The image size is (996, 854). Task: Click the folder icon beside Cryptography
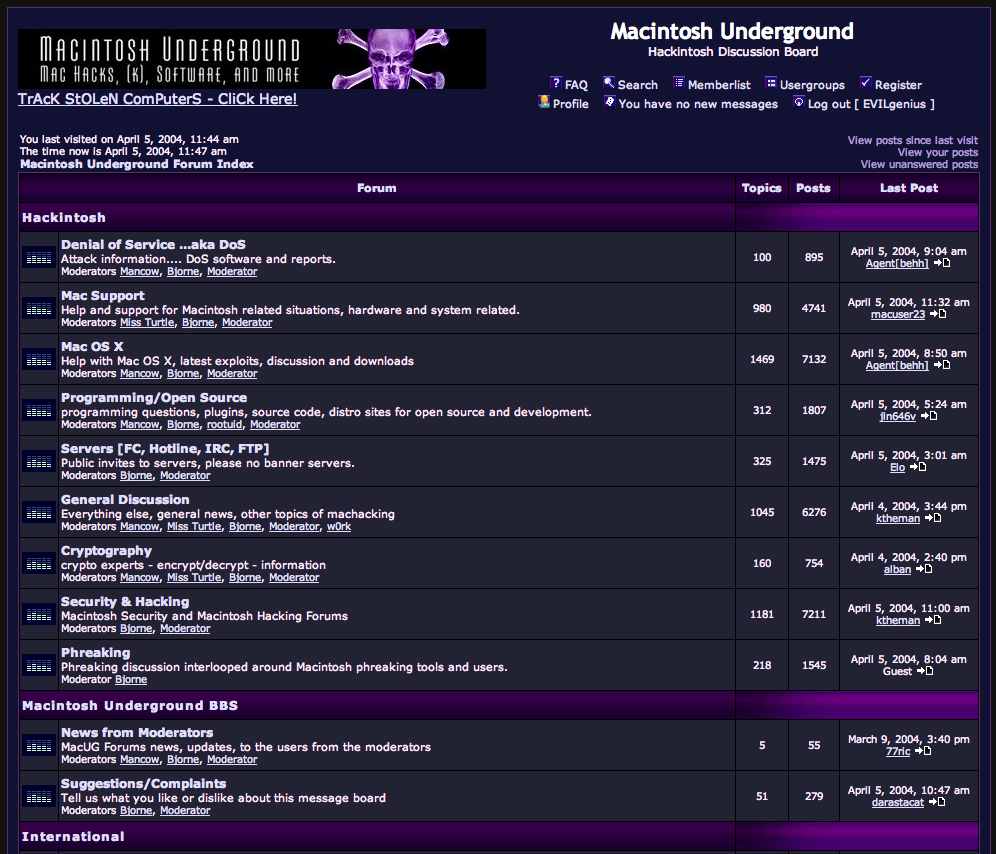coord(39,564)
